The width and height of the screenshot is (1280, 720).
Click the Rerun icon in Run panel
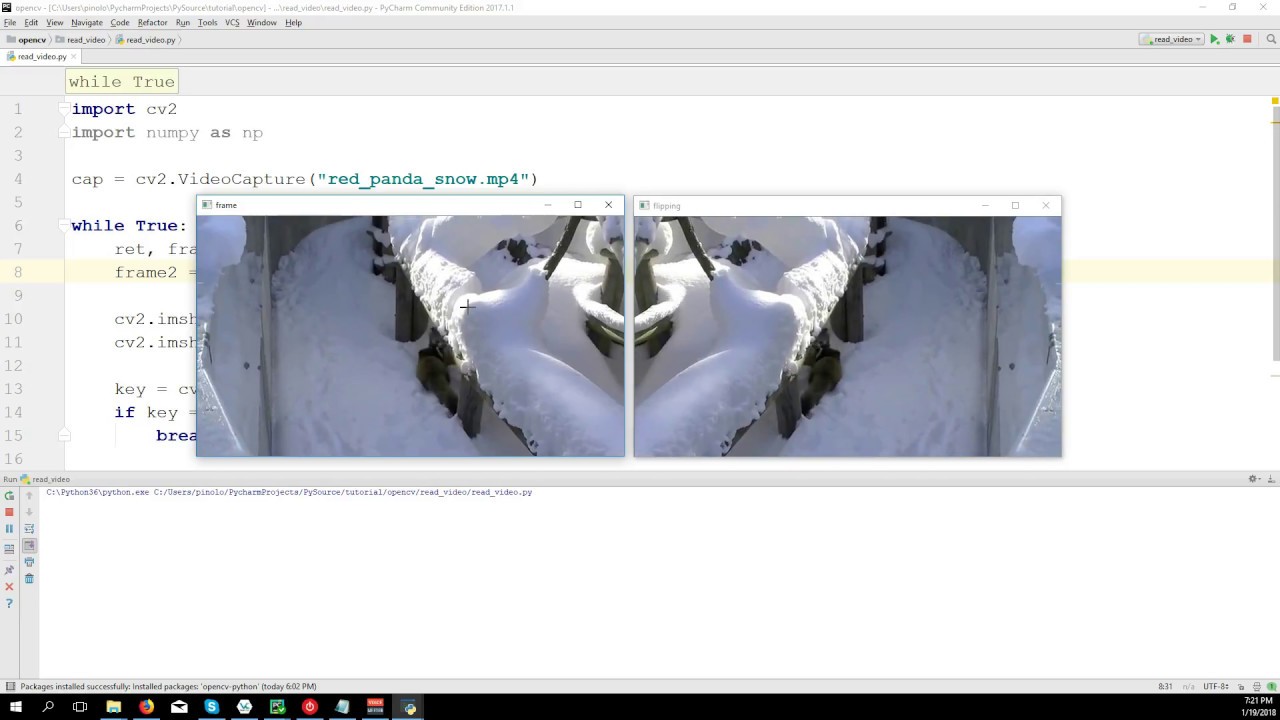(9, 495)
